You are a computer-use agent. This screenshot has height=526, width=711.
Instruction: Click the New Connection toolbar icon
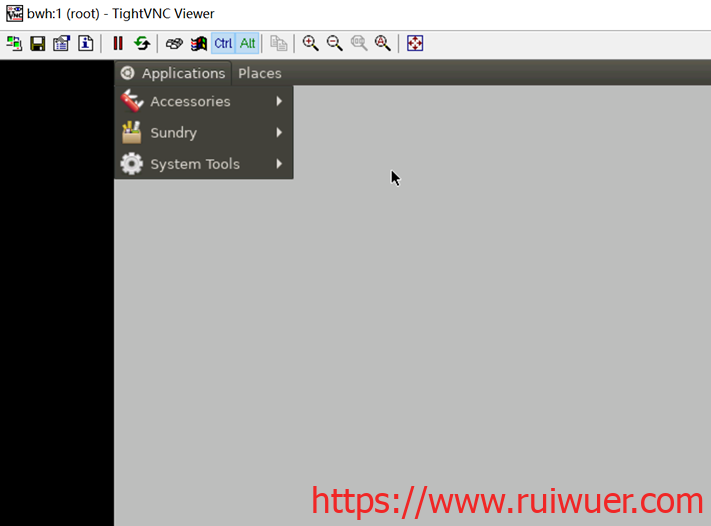tap(14, 43)
